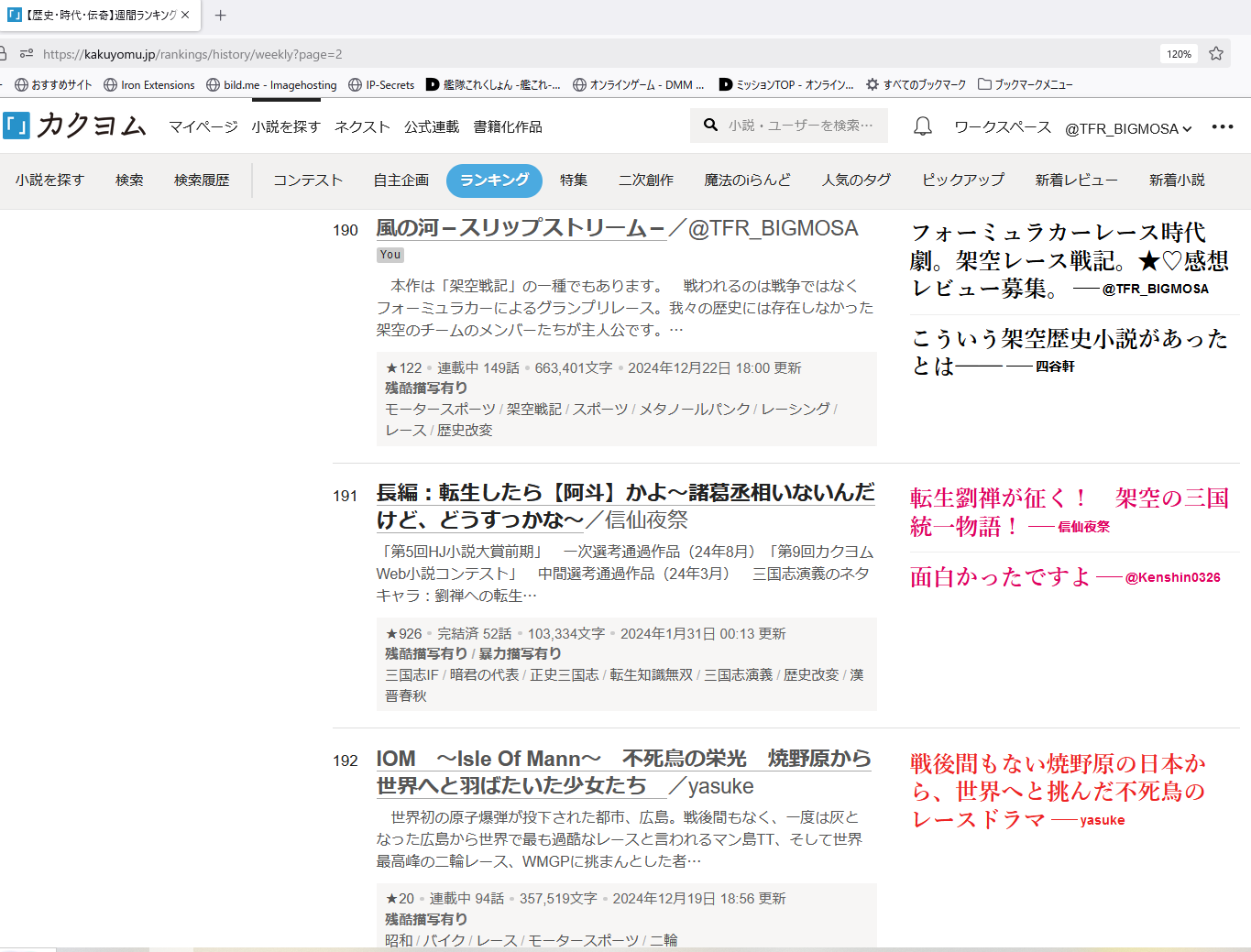Close the current ranking tab

185,16
